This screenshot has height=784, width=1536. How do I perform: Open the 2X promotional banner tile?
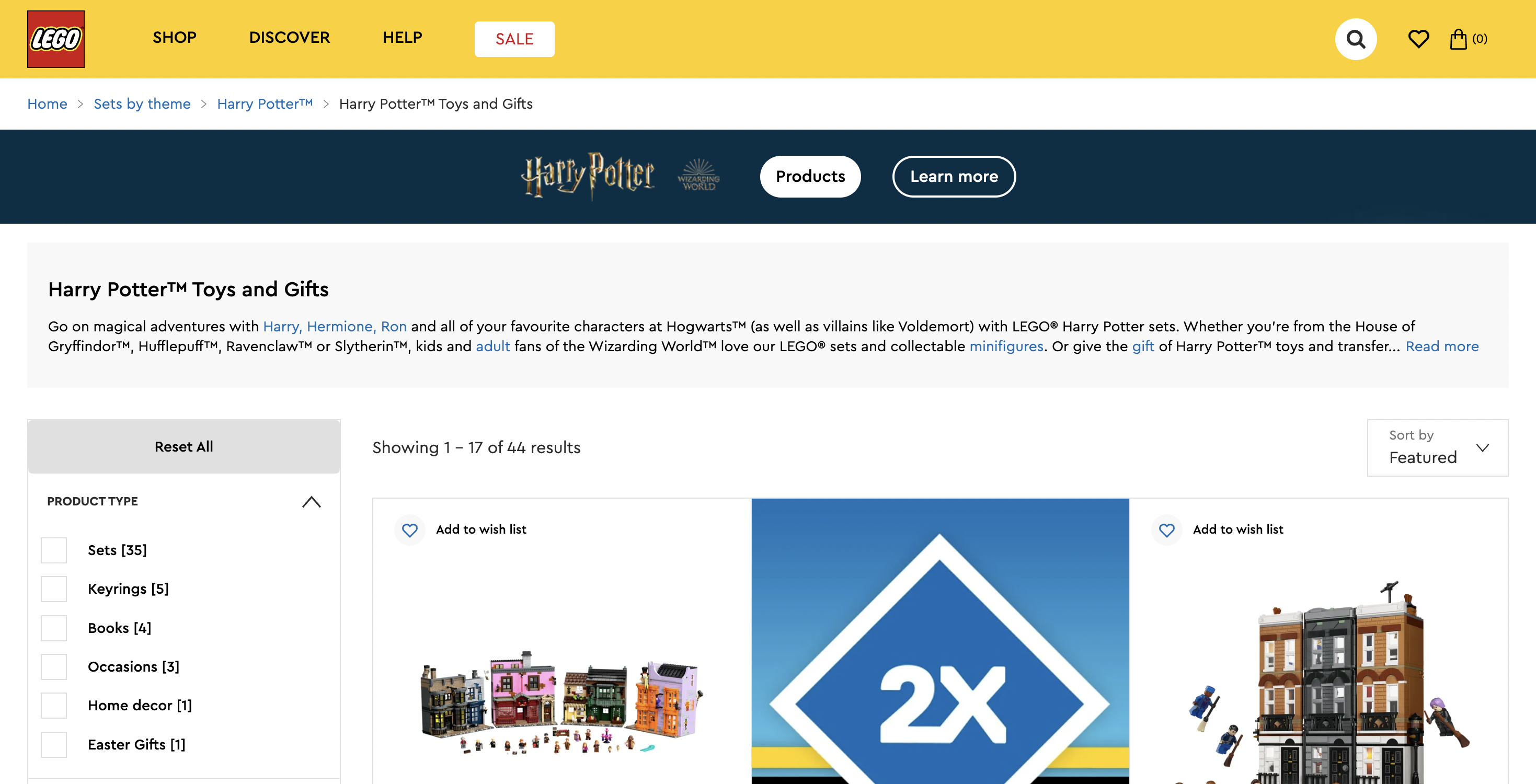click(939, 641)
